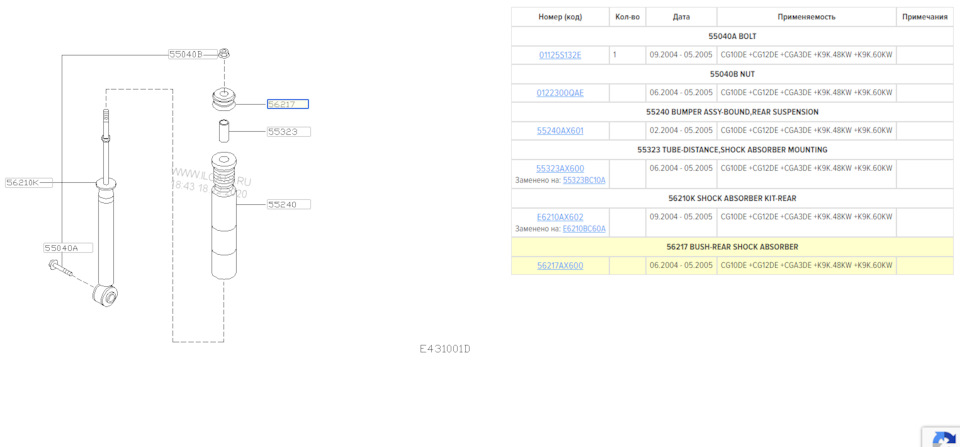
Task: Click the distance tube drawing beside 55323
Action: tap(224, 131)
